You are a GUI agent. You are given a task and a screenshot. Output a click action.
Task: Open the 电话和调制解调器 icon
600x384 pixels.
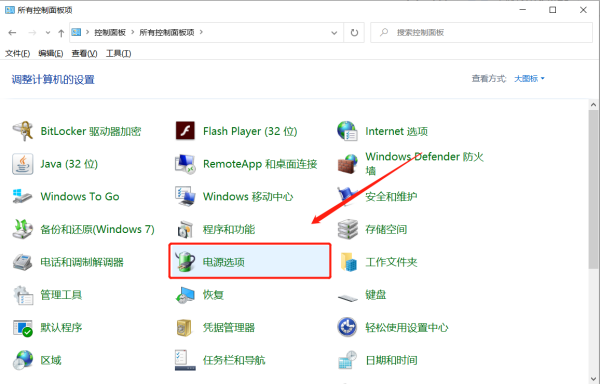(x=23, y=262)
